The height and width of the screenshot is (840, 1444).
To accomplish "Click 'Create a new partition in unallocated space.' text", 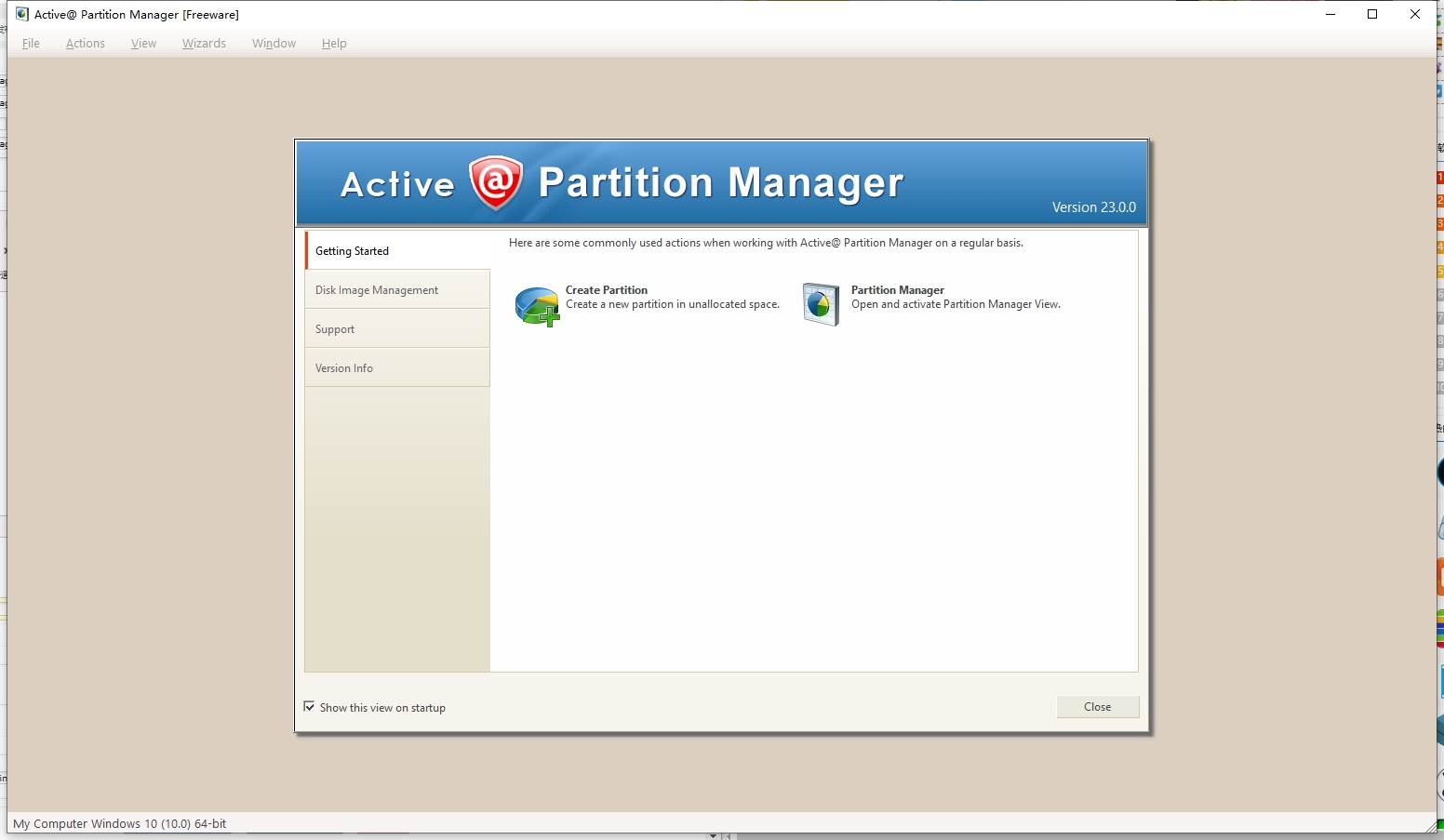I will 673,304.
